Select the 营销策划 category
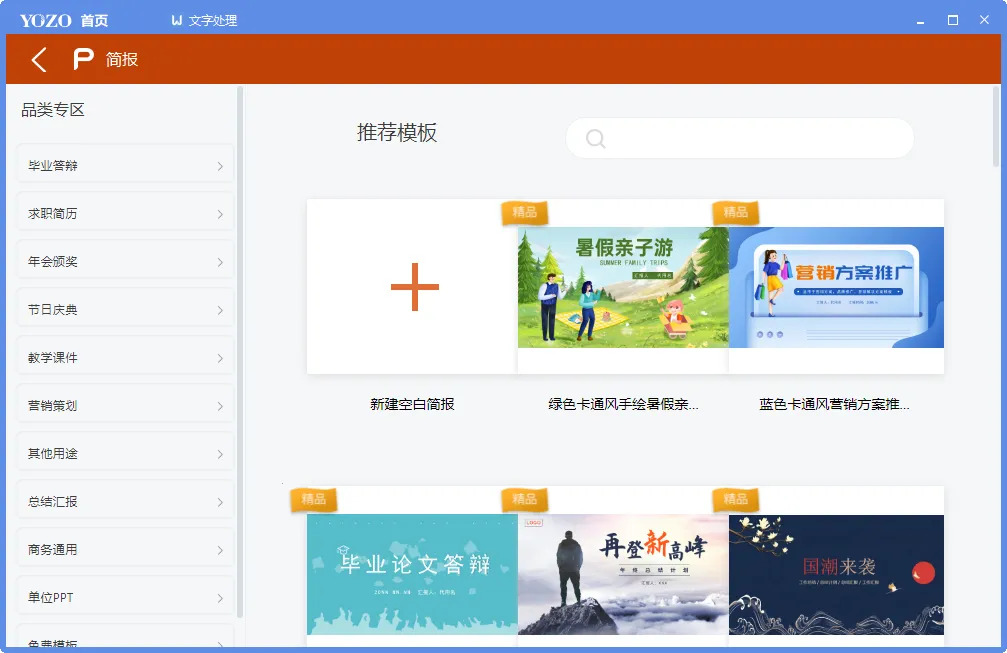The image size is (1007, 653). coord(125,406)
